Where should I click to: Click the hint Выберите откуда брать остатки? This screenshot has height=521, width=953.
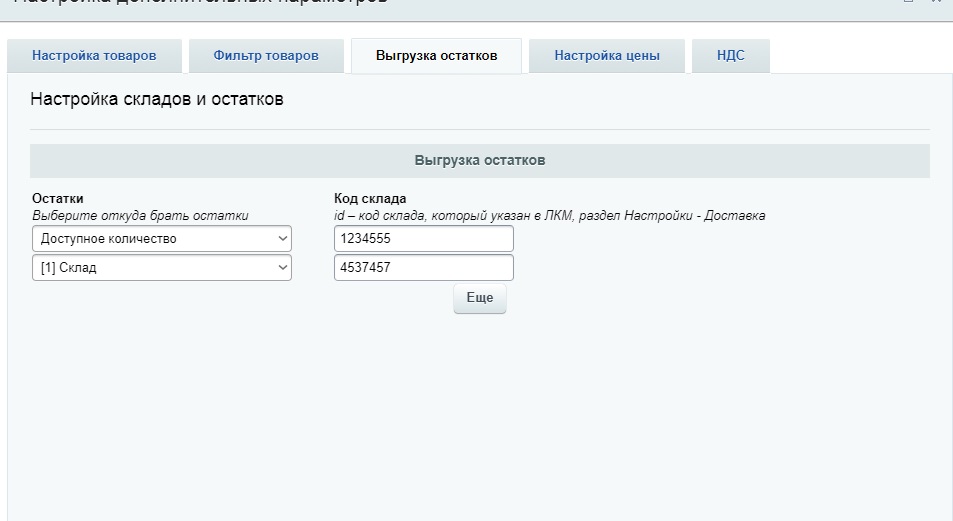pyautogui.click(x=140, y=215)
